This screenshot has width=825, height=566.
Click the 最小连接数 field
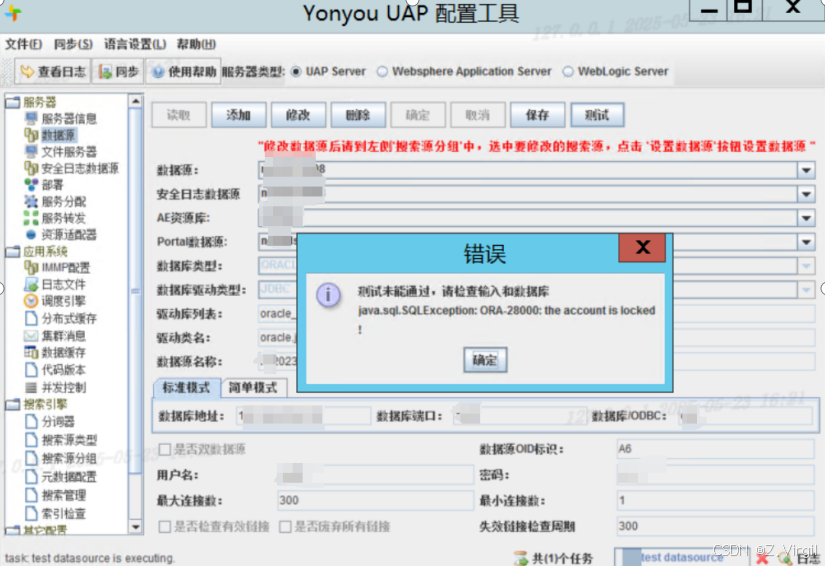click(x=715, y=500)
